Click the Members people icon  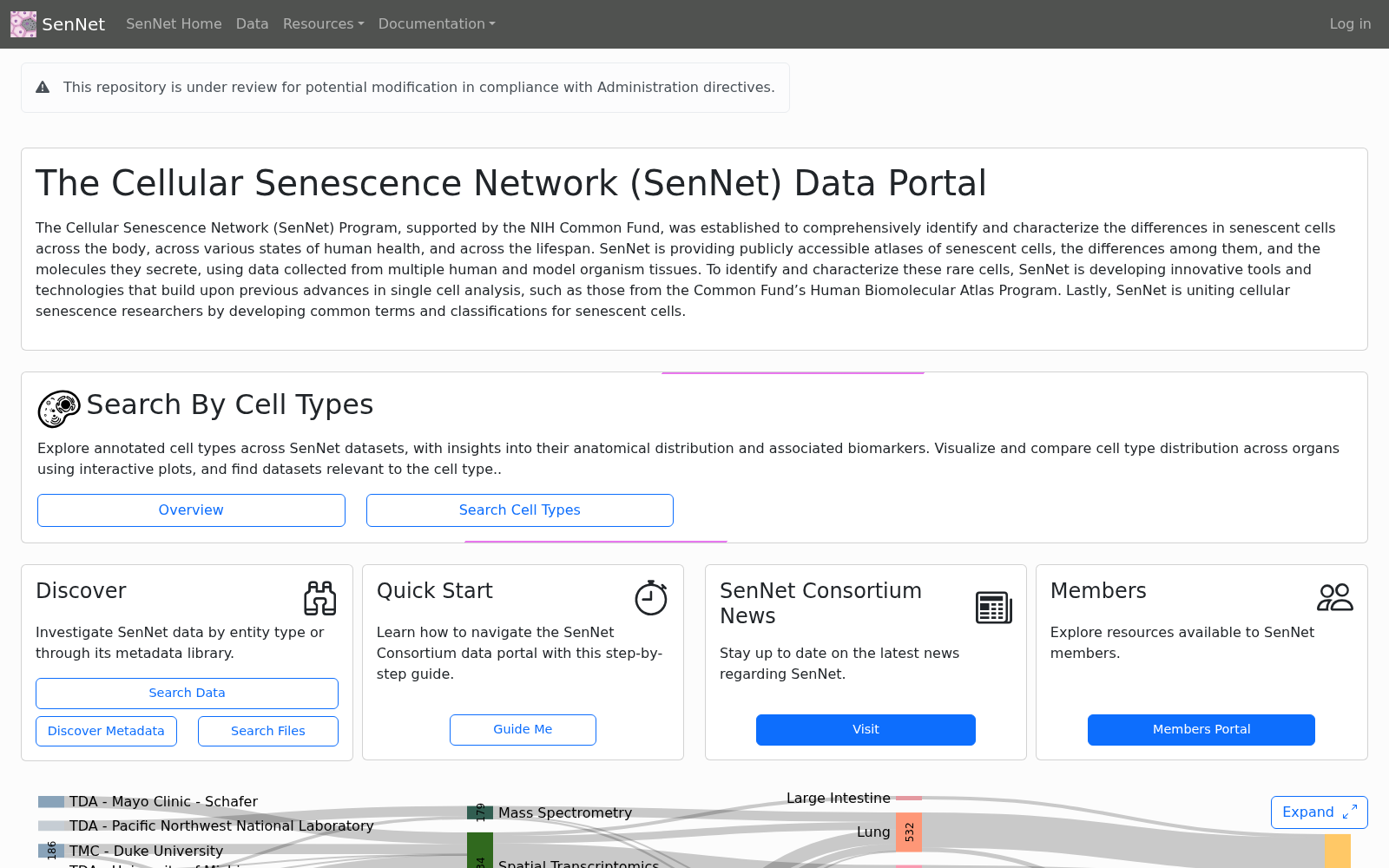click(1335, 597)
